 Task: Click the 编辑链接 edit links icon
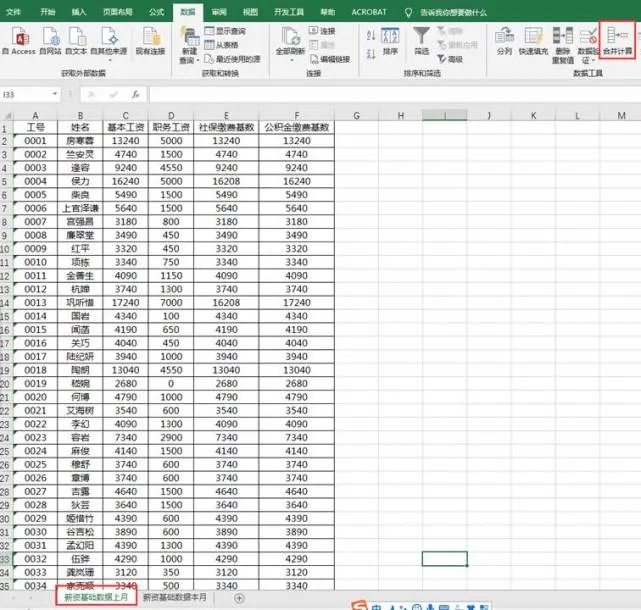330,59
